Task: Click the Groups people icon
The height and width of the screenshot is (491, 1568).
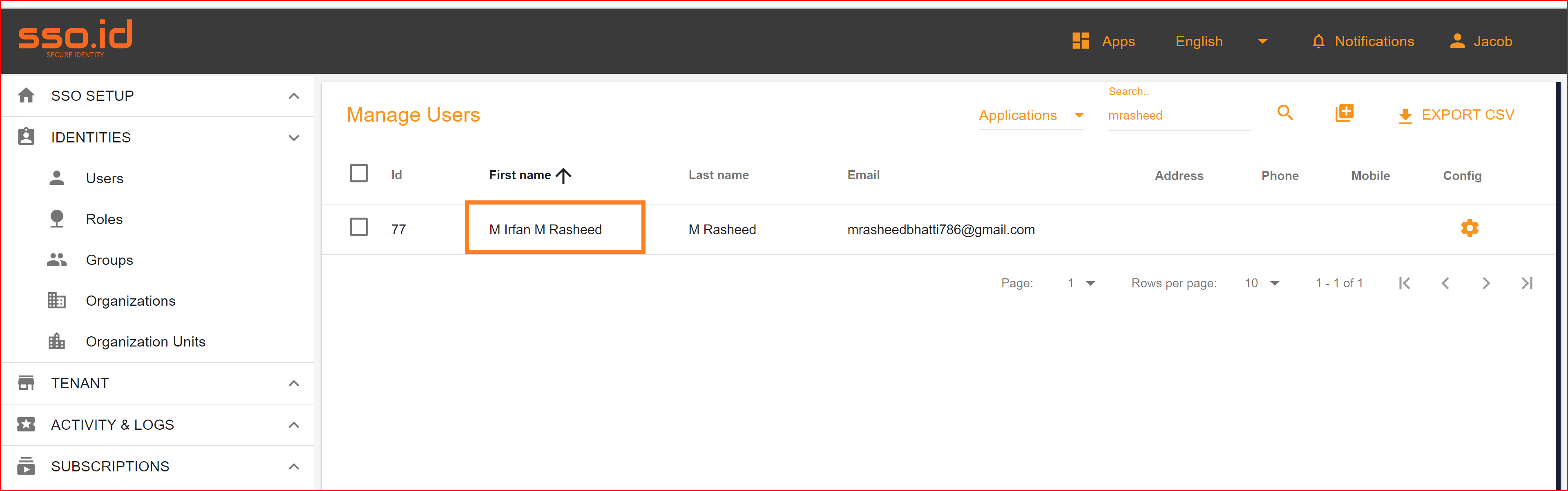Action: tap(57, 260)
